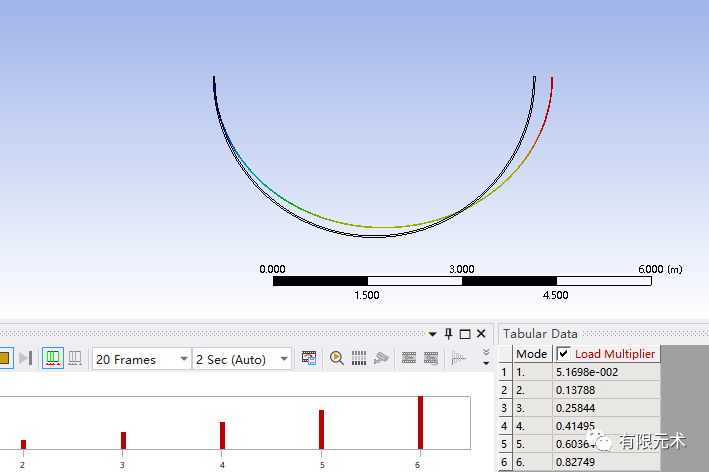Select load multiplier cell 0.82749
Viewport: 709px width, 472px height.
click(x=606, y=462)
